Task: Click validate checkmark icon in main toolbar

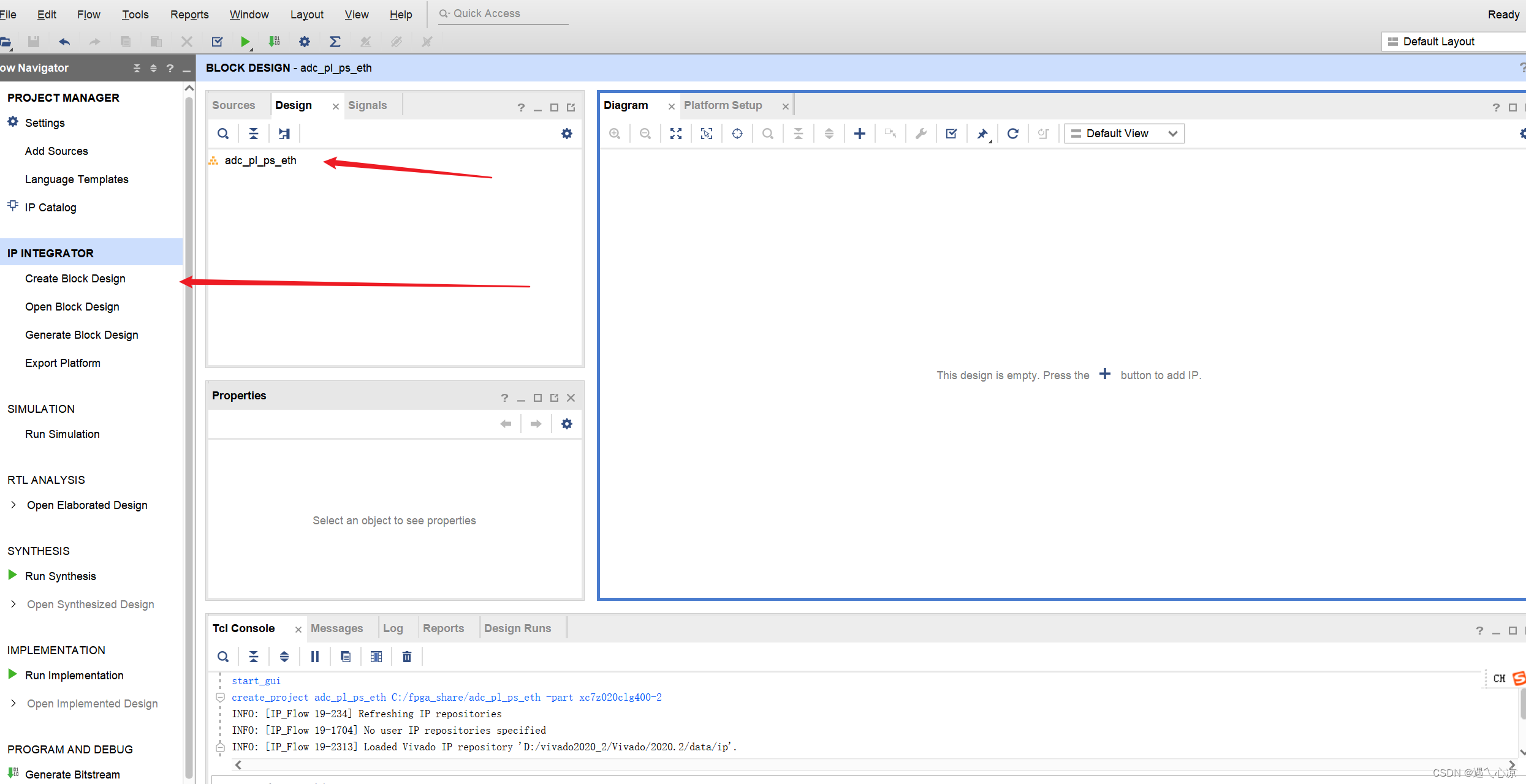Action: click(x=217, y=42)
